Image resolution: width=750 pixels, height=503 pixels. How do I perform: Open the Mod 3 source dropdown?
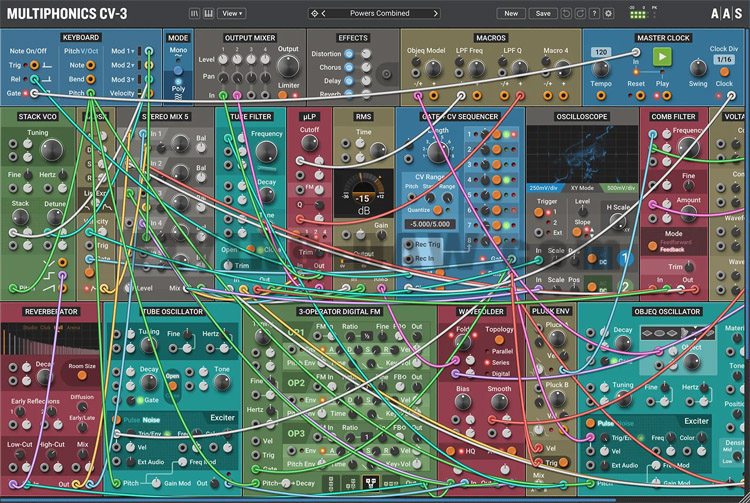click(x=124, y=79)
